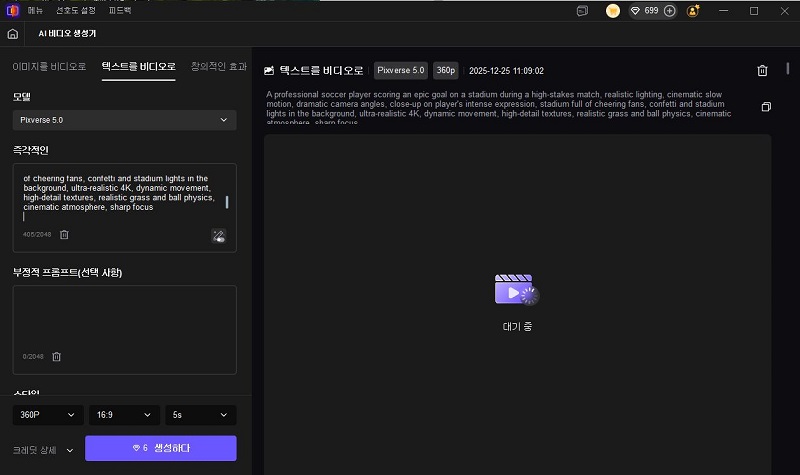Copy the prompt text with copy icon
Image resolution: width=800 pixels, height=475 pixels.
(766, 107)
